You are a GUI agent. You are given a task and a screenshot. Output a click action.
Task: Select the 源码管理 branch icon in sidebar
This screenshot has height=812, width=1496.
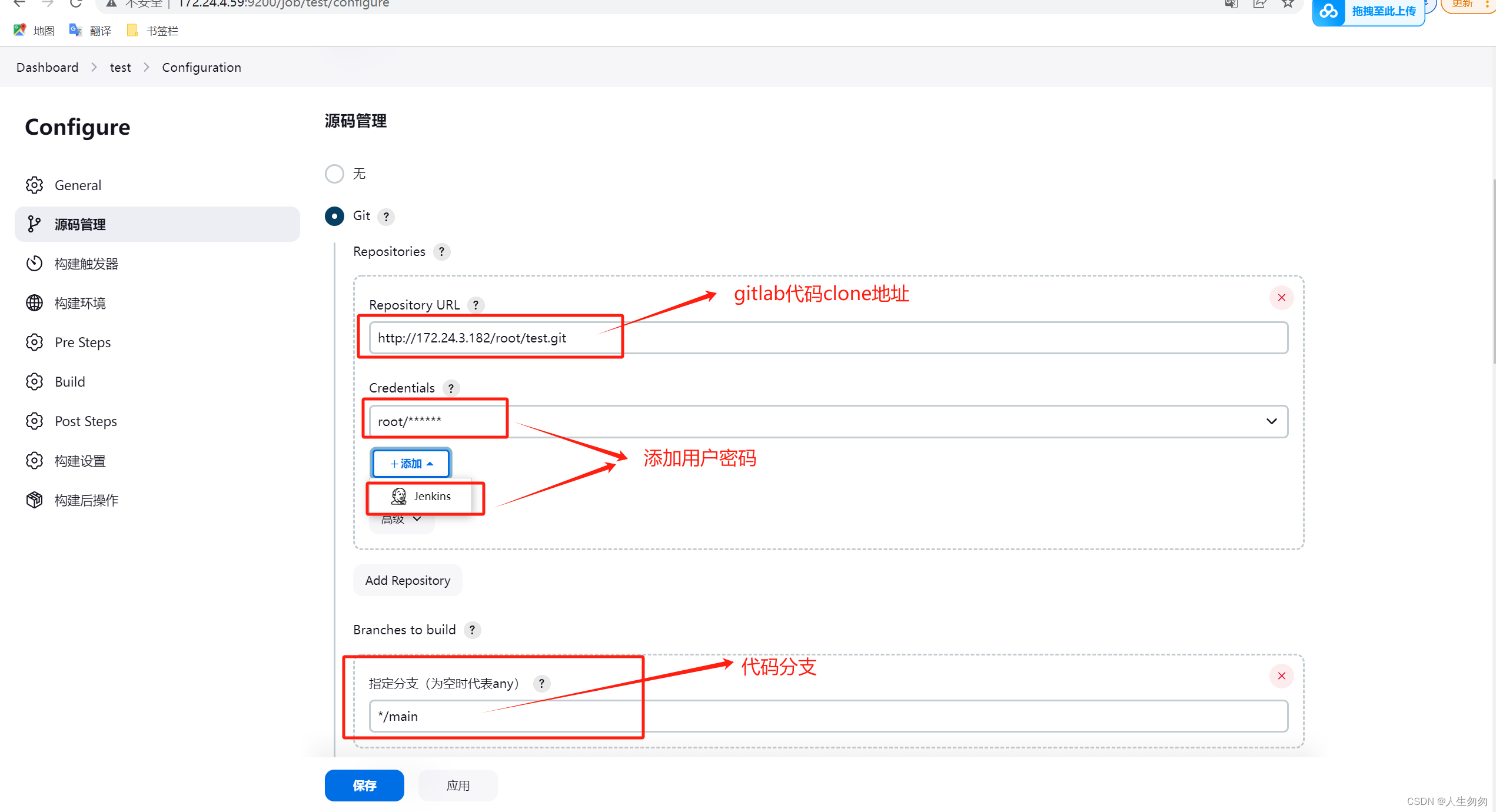coord(34,224)
